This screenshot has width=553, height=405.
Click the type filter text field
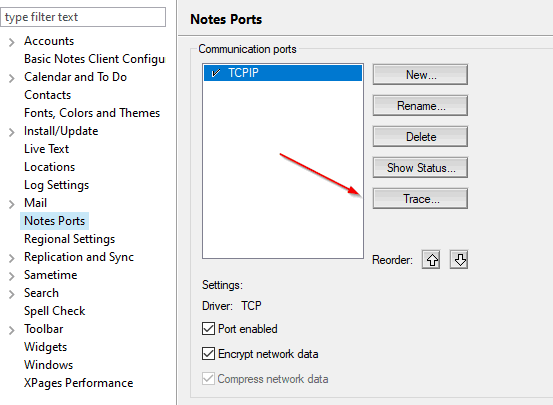pyautogui.click(x=83, y=17)
